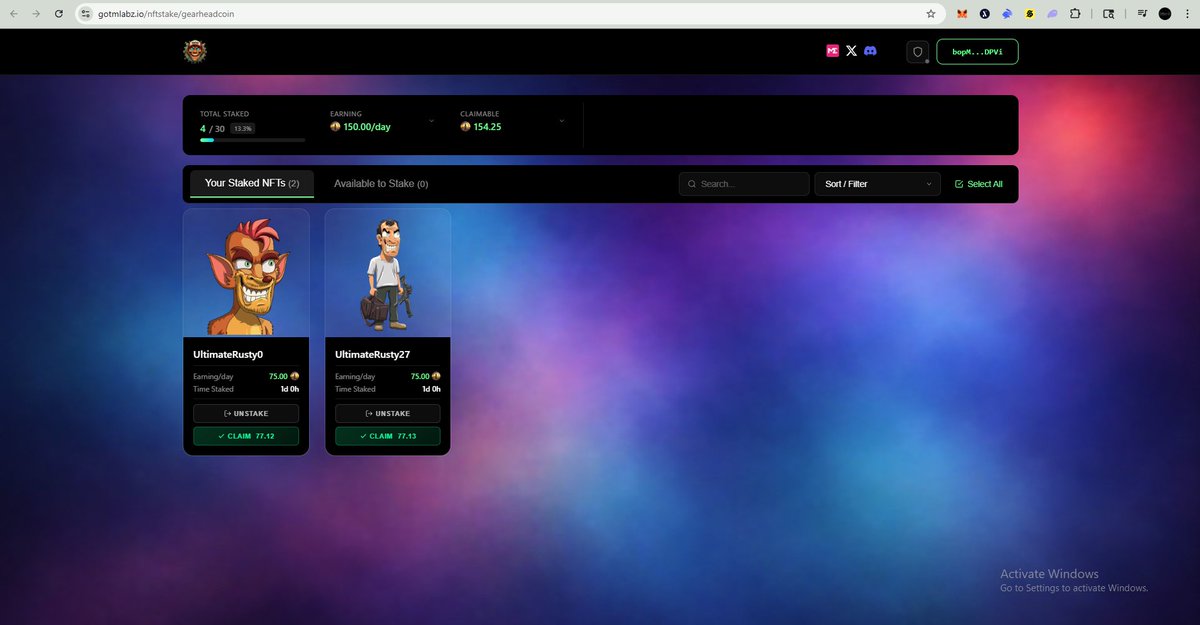Click the bopM...DPVi wallet button
1200x625 pixels.
coord(977,52)
